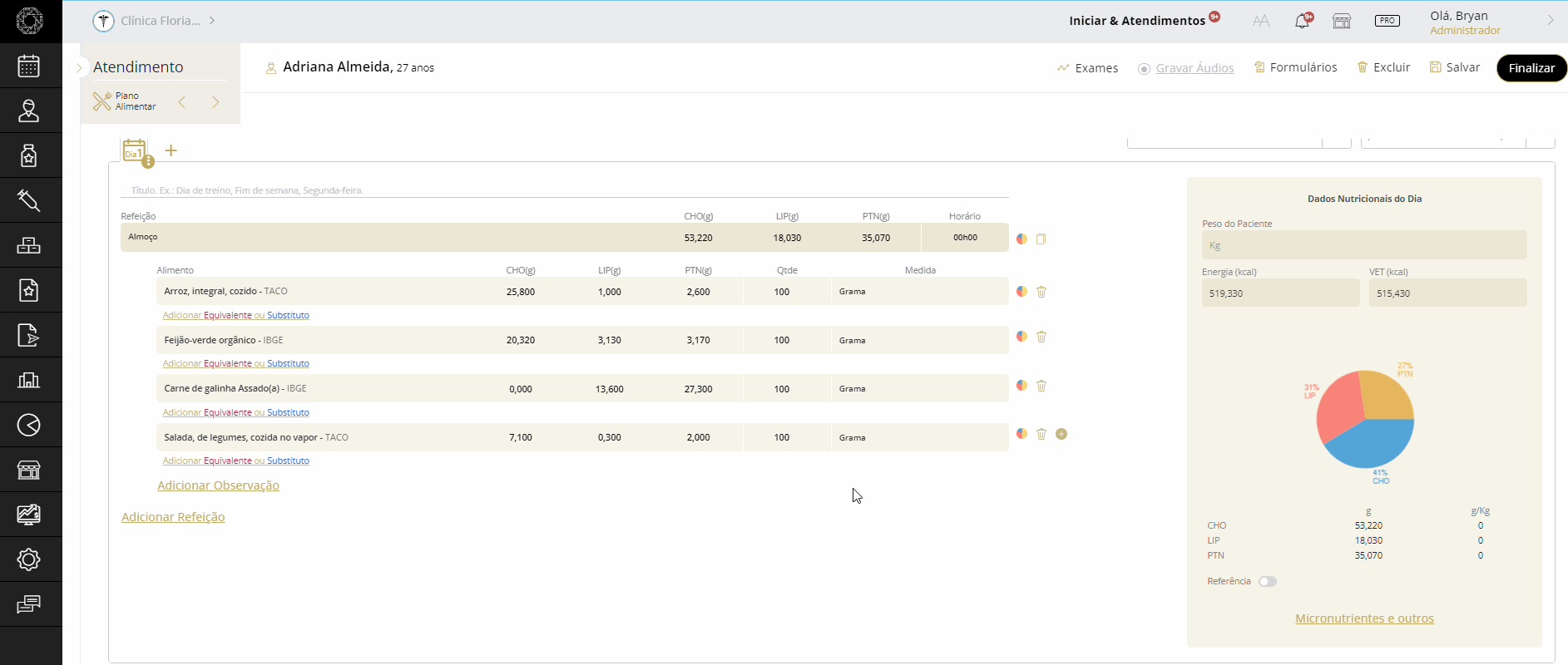Click the macro pie icon for Feijão-verde
1568x665 pixels.
1021,337
